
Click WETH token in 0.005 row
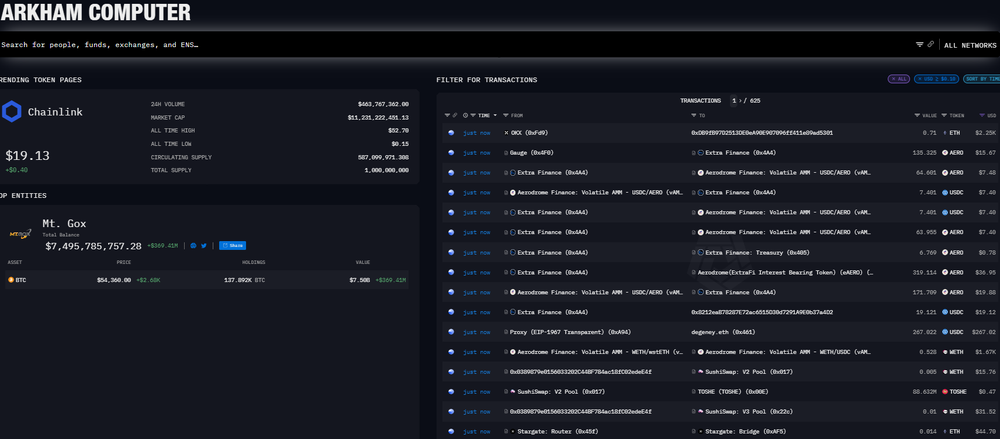955,371
